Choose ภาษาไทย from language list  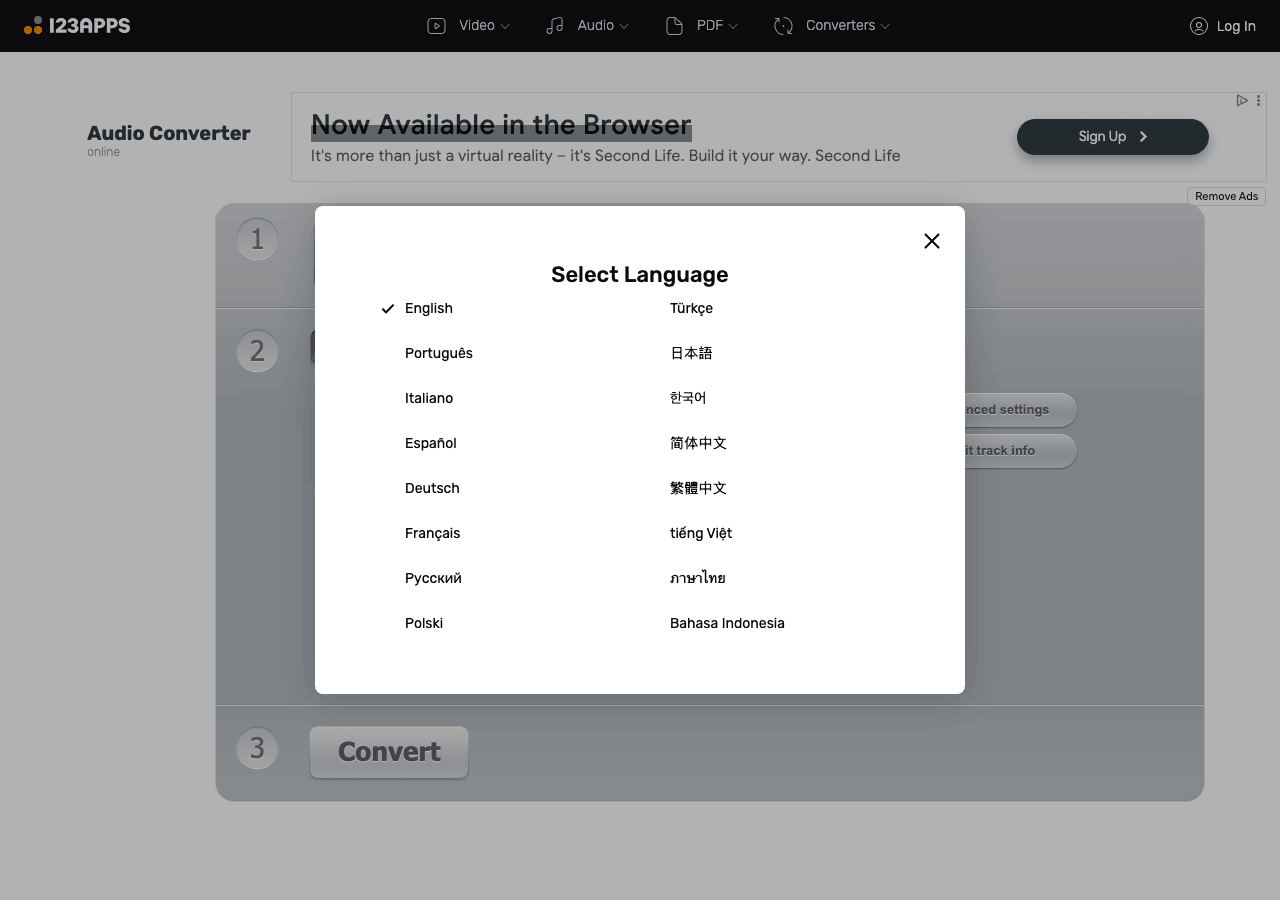[x=698, y=578]
